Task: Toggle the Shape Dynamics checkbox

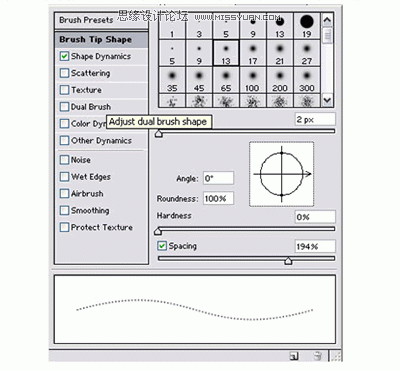Action: [64, 56]
